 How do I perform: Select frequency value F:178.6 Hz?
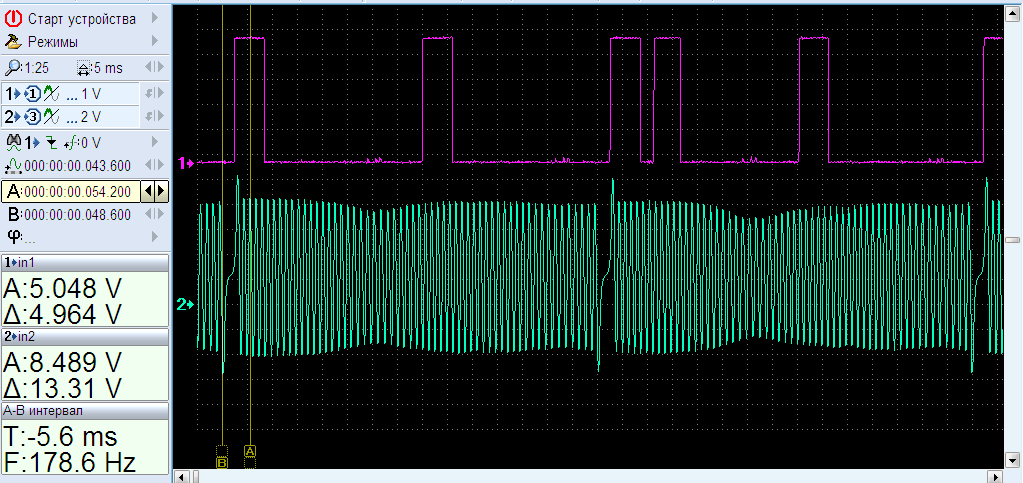70,462
